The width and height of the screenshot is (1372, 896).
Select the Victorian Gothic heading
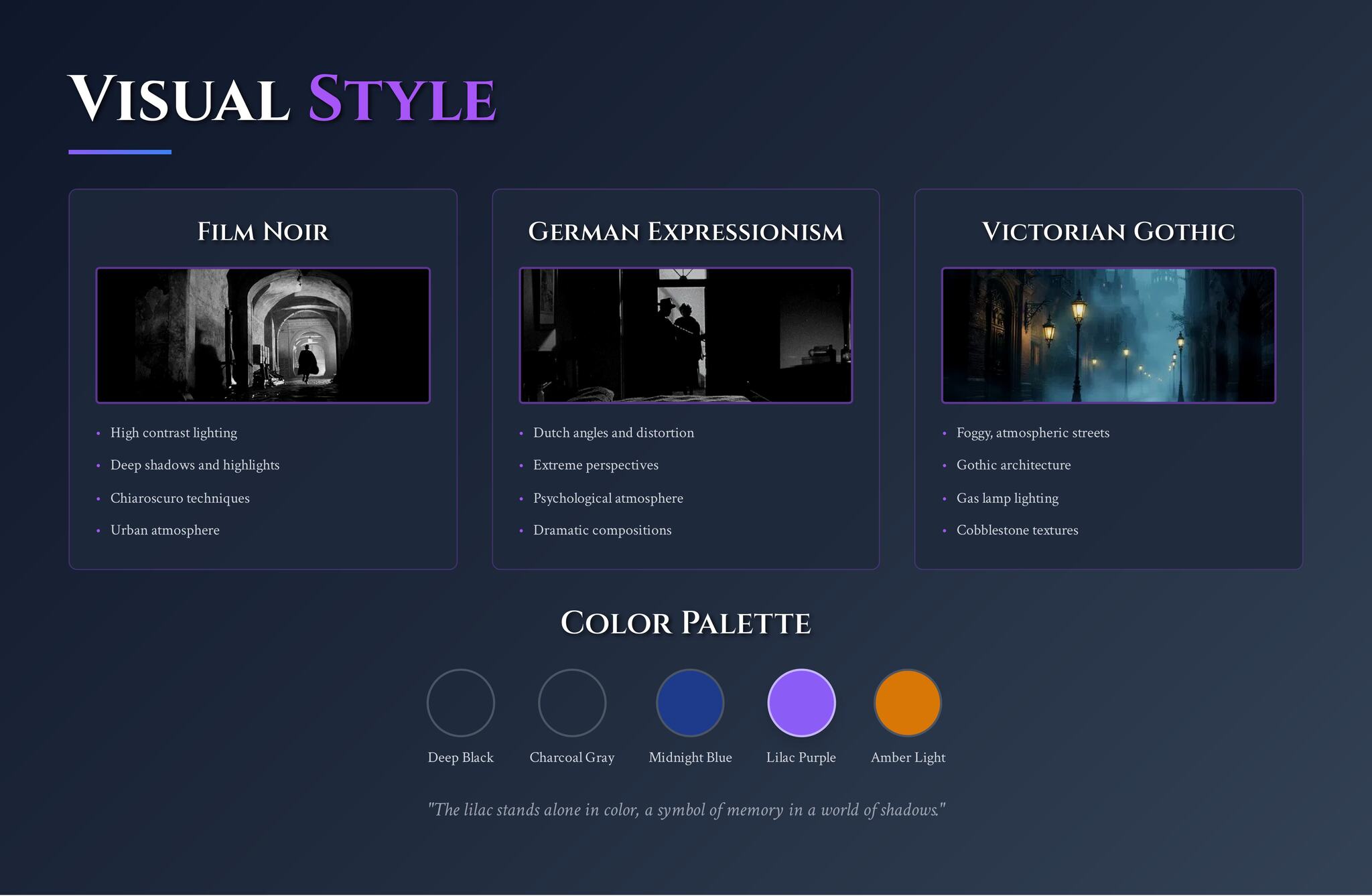1108,232
